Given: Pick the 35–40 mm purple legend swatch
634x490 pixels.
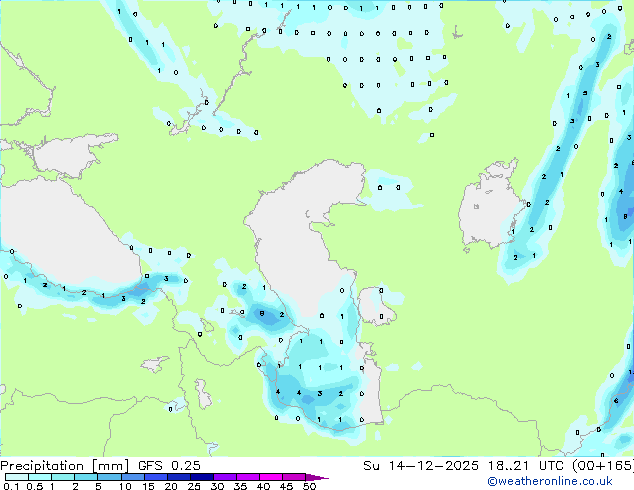Looking at the screenshot, I should pyautogui.click(x=248, y=477).
